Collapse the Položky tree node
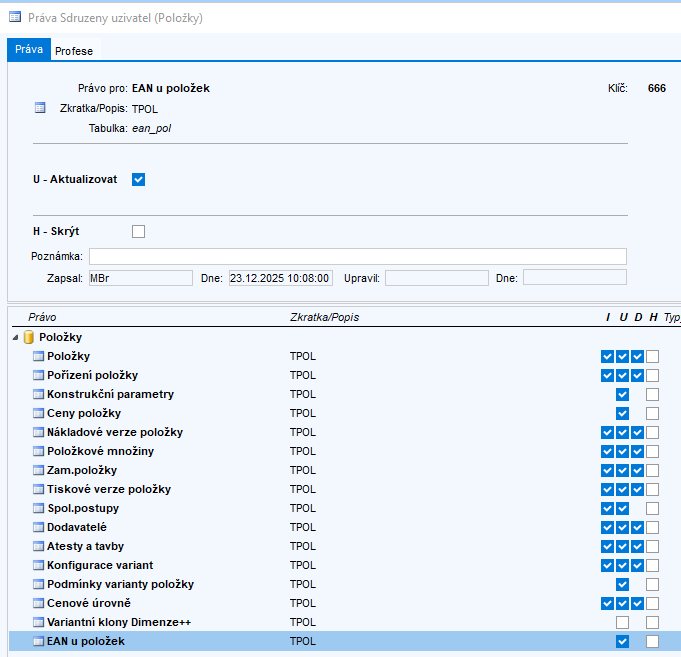Screen dimensions: 681x657 pos(14,338)
